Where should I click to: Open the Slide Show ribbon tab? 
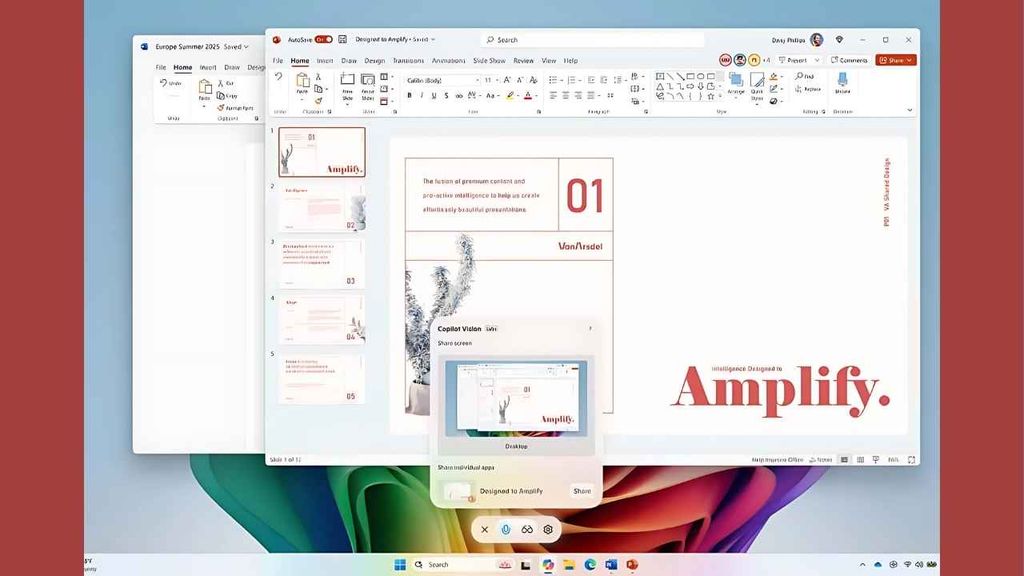click(x=489, y=61)
